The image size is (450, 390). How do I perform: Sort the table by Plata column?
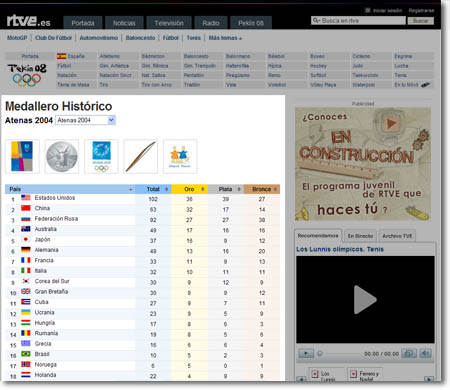tap(226, 189)
